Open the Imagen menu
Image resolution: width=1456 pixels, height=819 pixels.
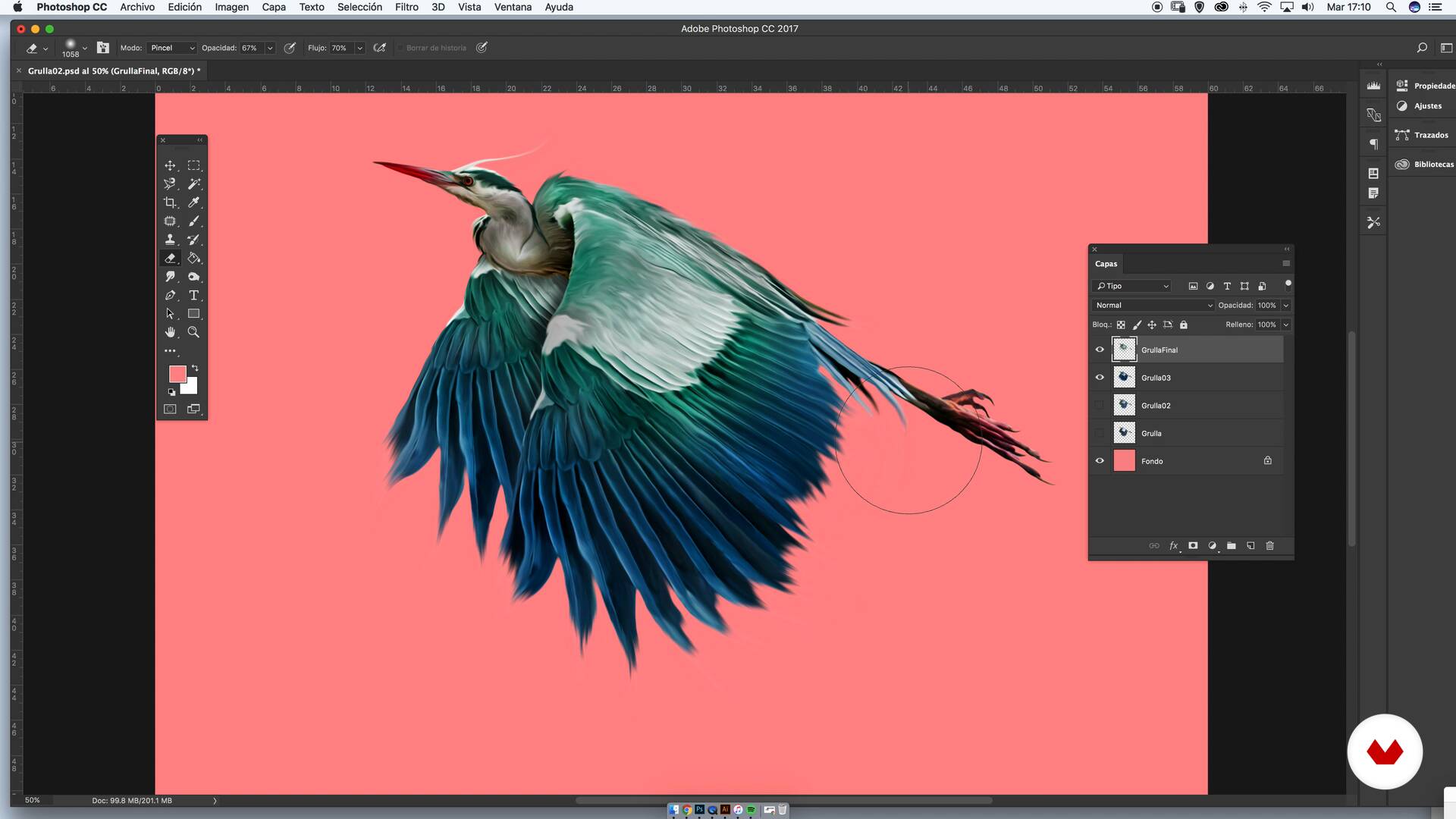click(x=231, y=7)
